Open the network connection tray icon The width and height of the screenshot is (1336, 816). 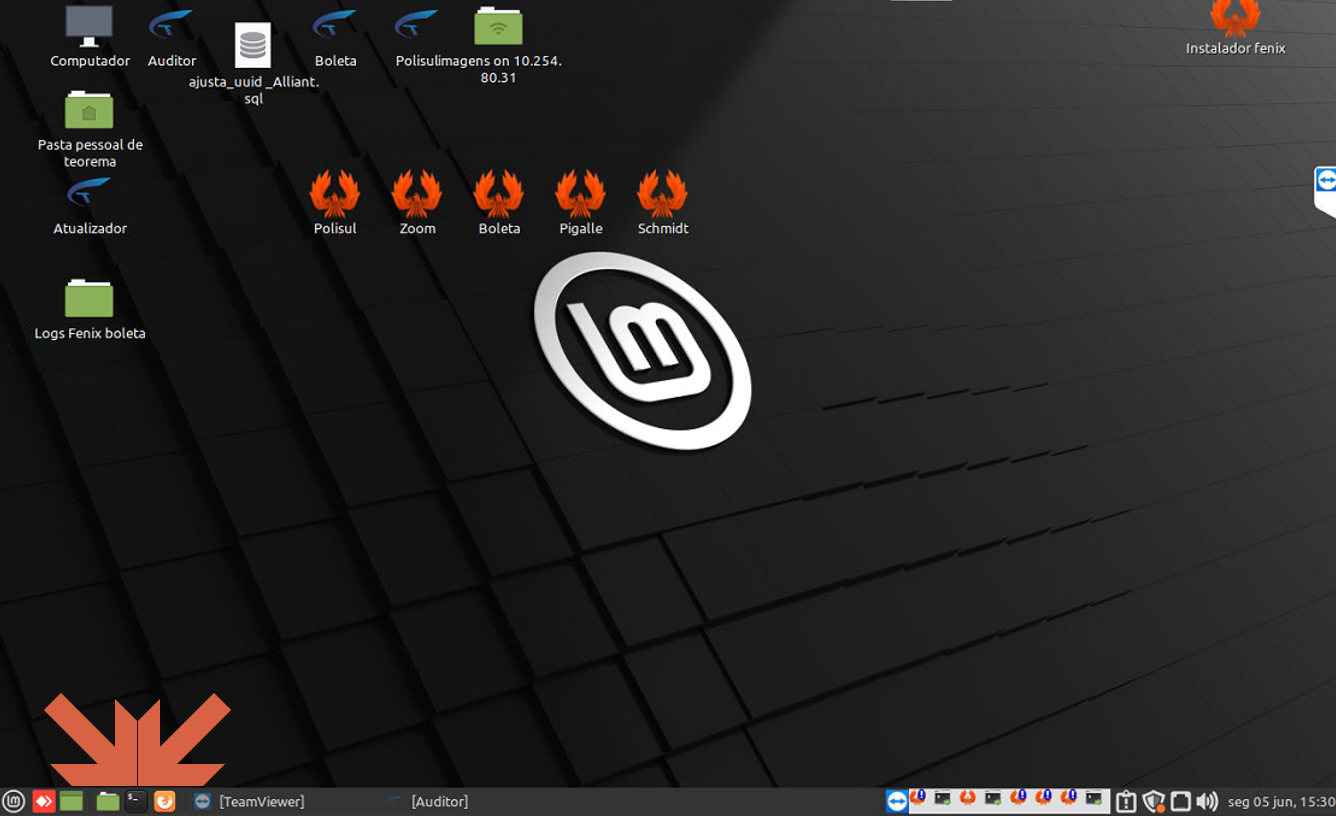click(x=1181, y=801)
